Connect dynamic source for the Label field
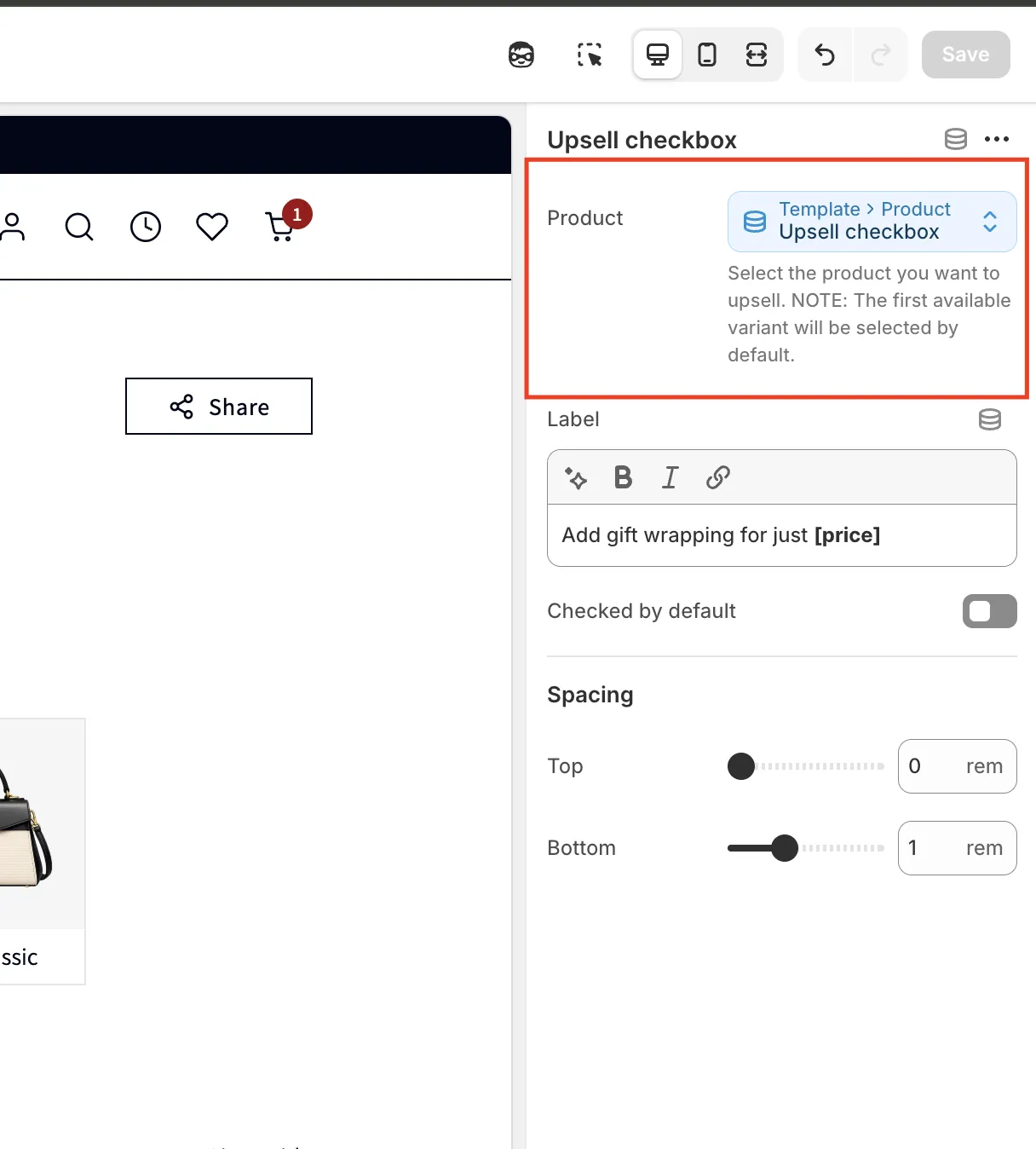 [x=989, y=419]
